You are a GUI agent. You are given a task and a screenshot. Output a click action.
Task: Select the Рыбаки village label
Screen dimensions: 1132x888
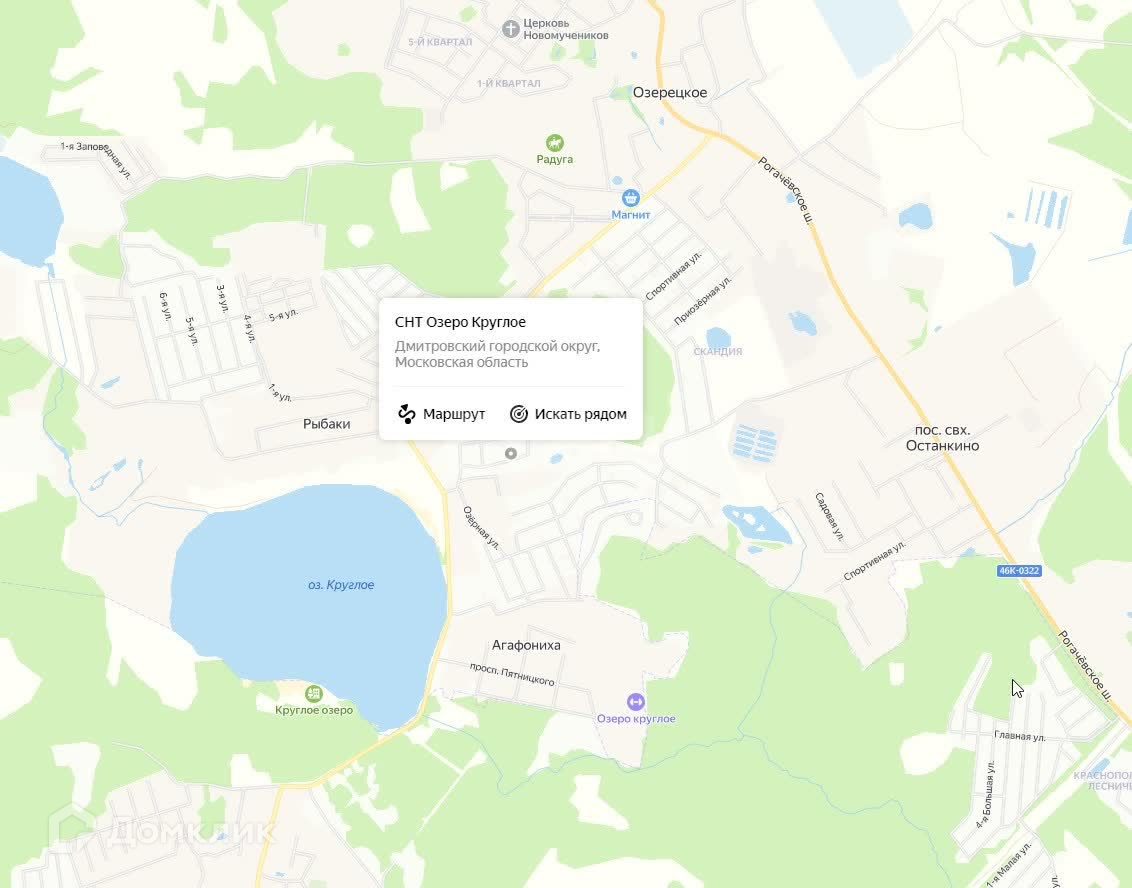[x=326, y=424]
